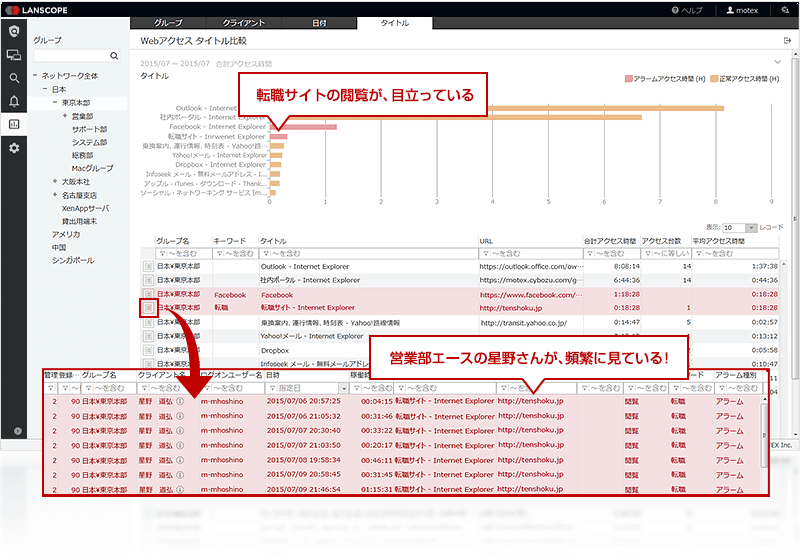Open detail icon for Outlook row
Screen dimensions: 800x554
click(x=148, y=266)
